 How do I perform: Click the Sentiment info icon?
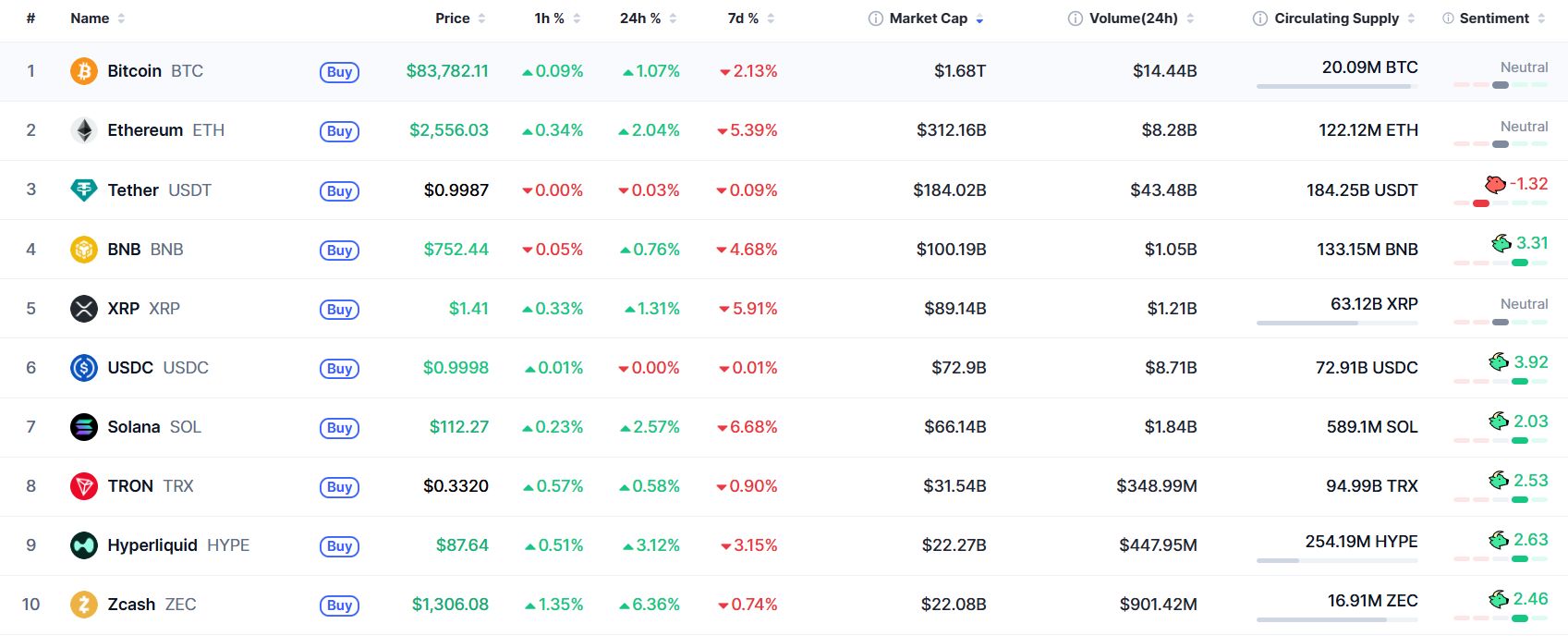tap(1448, 18)
